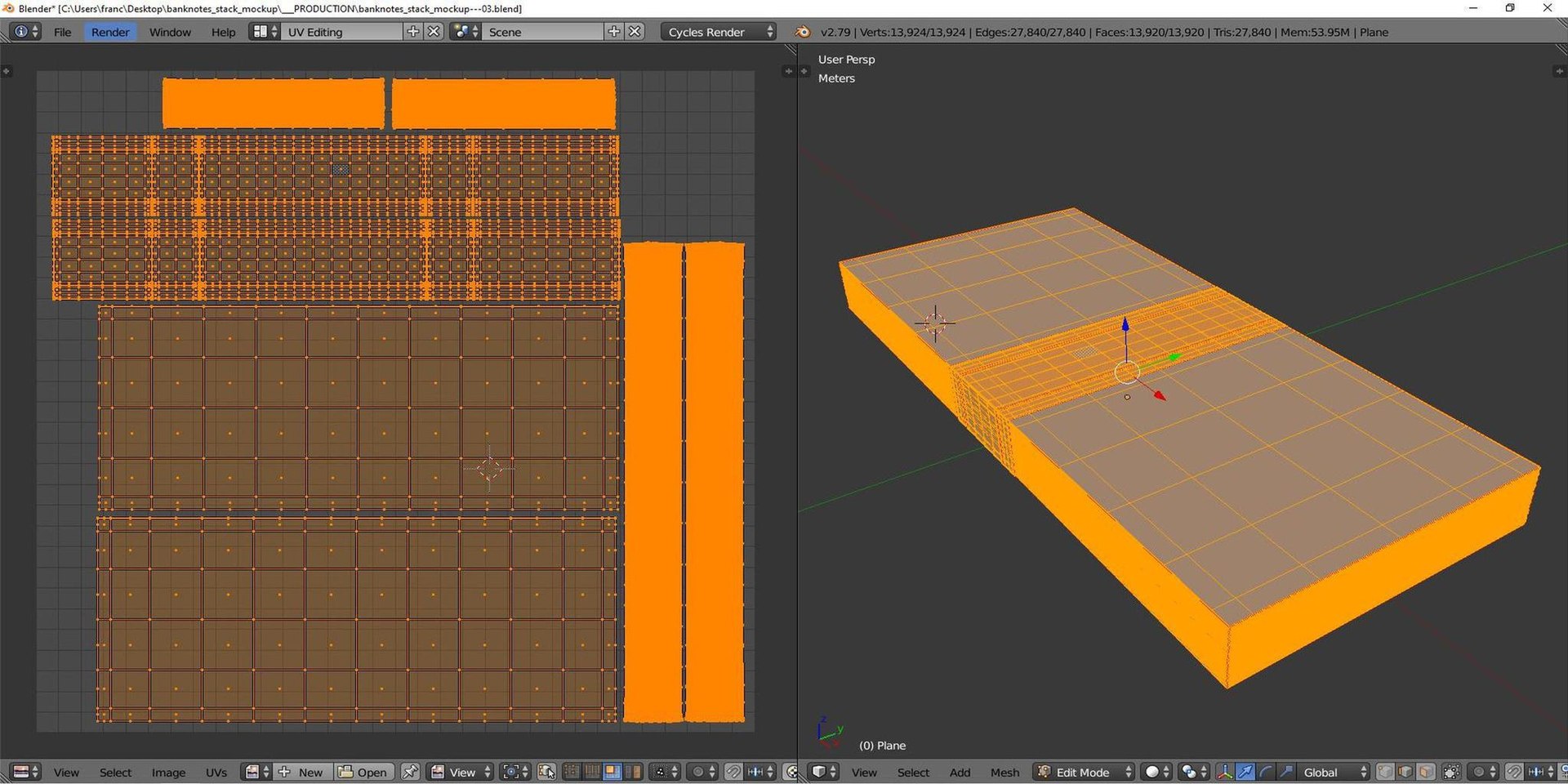Toggle limit selection to visible
This screenshot has width=1568, height=784.
(1451, 772)
